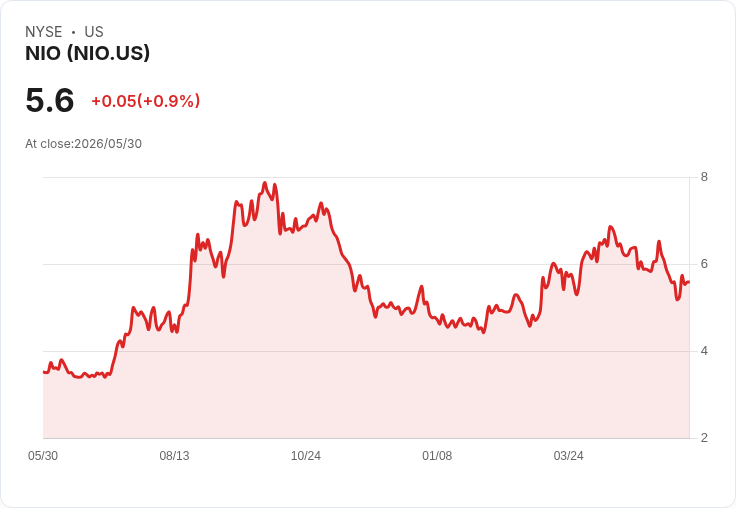Image resolution: width=736 pixels, height=508 pixels.
Task: Click the 08/13 x-axis date label
Action: pos(174,456)
